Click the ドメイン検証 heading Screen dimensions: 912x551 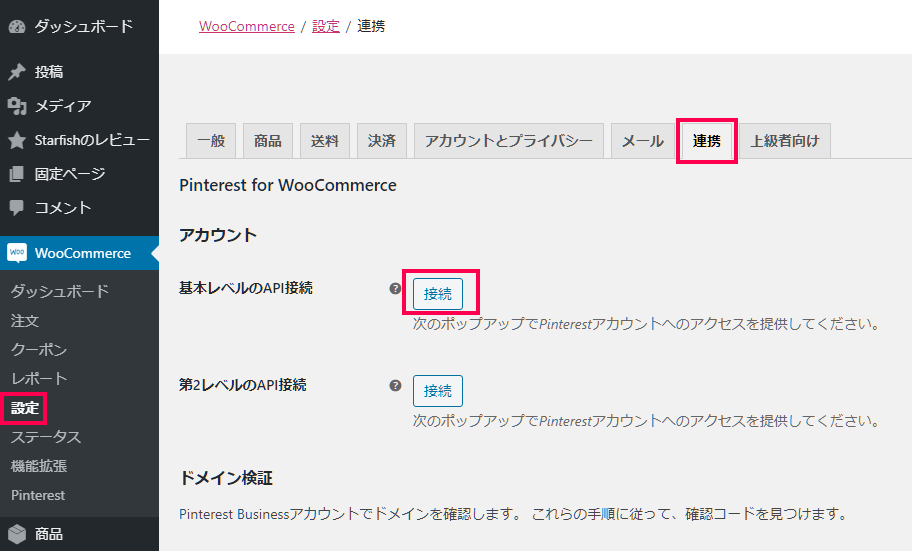pyautogui.click(x=226, y=478)
